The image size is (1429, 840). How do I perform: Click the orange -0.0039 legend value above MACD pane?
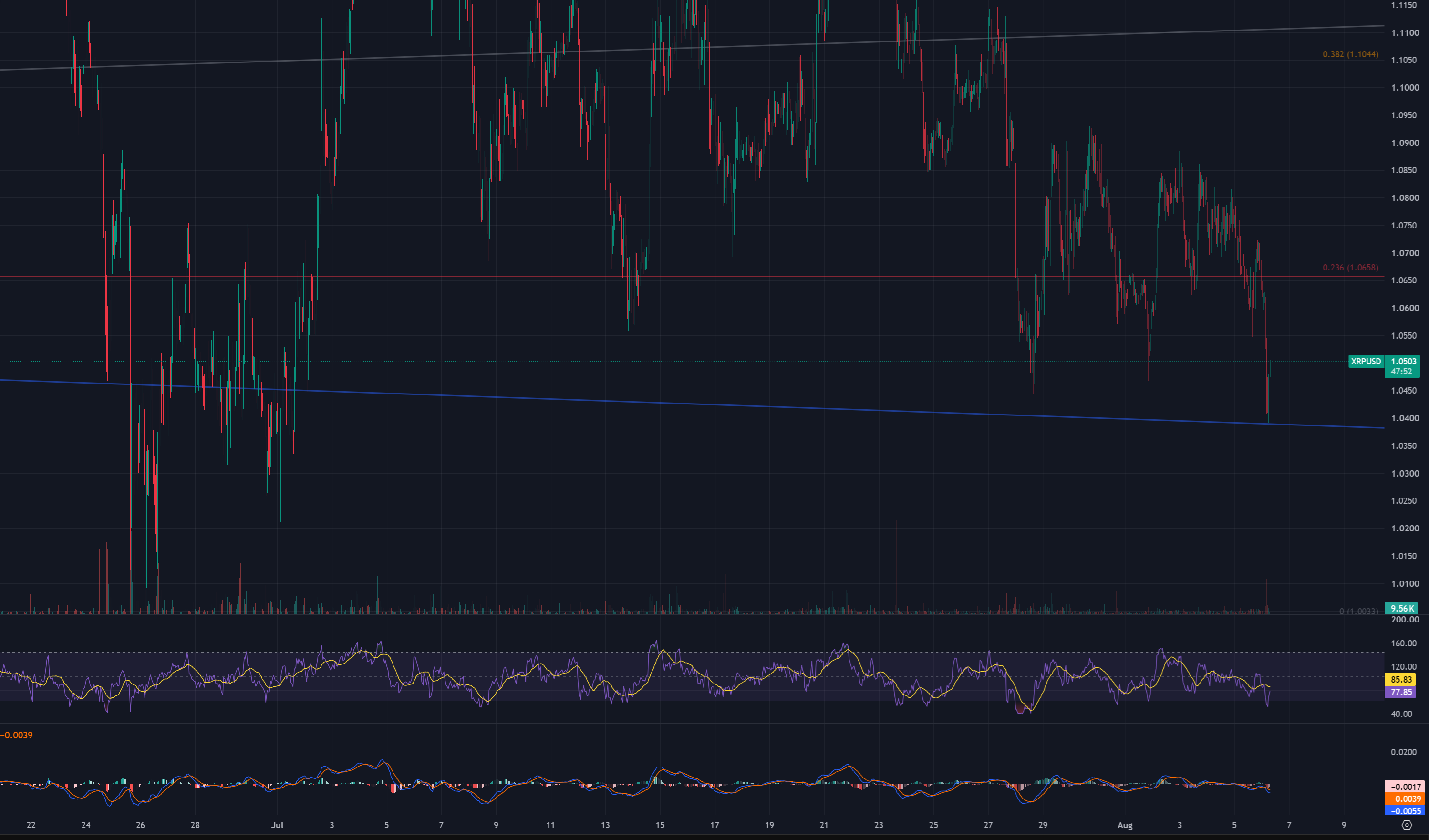[17, 735]
